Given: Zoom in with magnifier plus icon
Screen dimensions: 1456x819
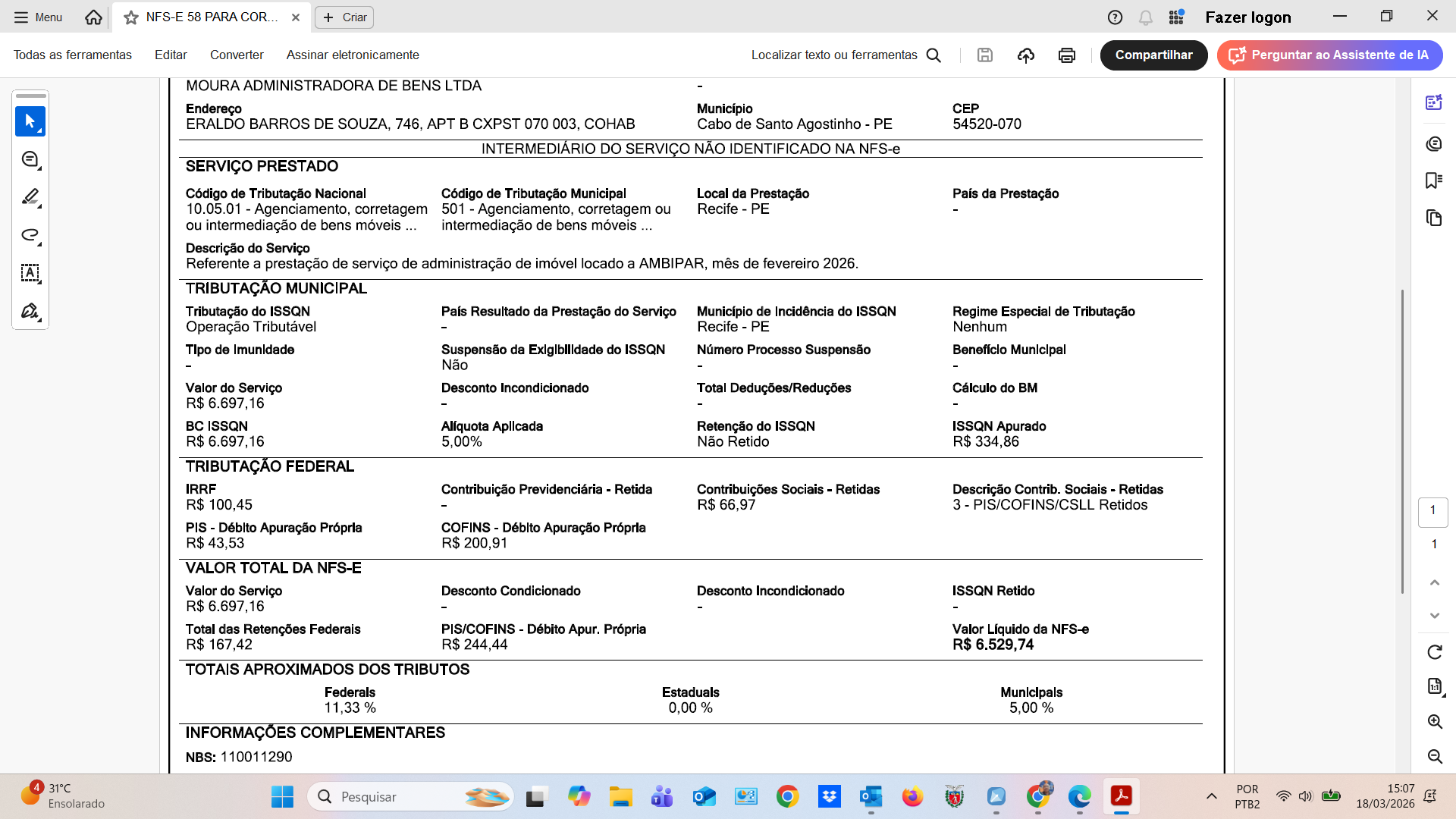Looking at the screenshot, I should (1434, 721).
